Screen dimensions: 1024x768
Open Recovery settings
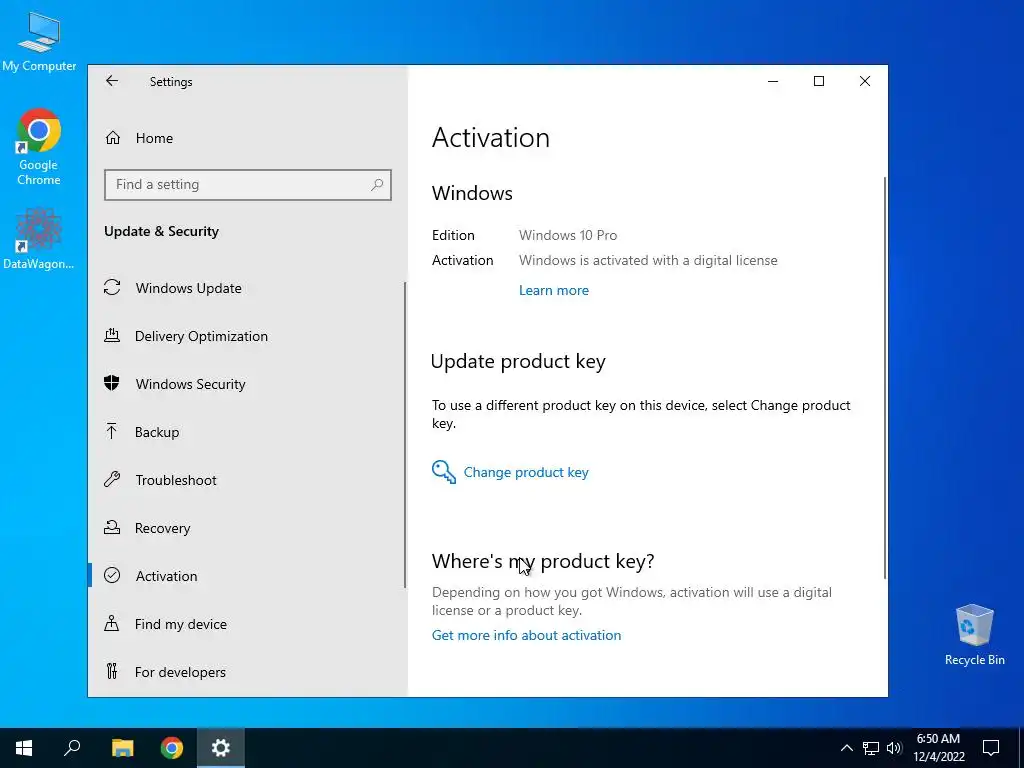click(x=247, y=528)
